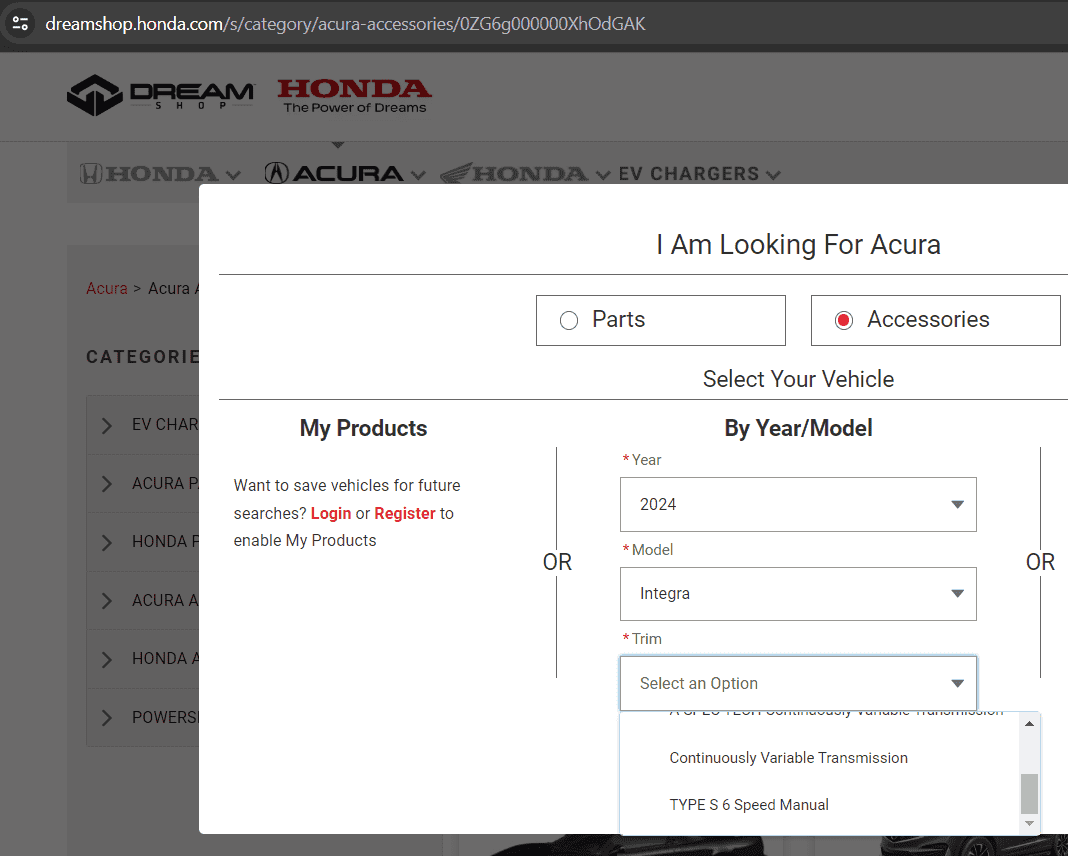
Task: Click the Acura breadcrumb link
Action: [x=106, y=288]
